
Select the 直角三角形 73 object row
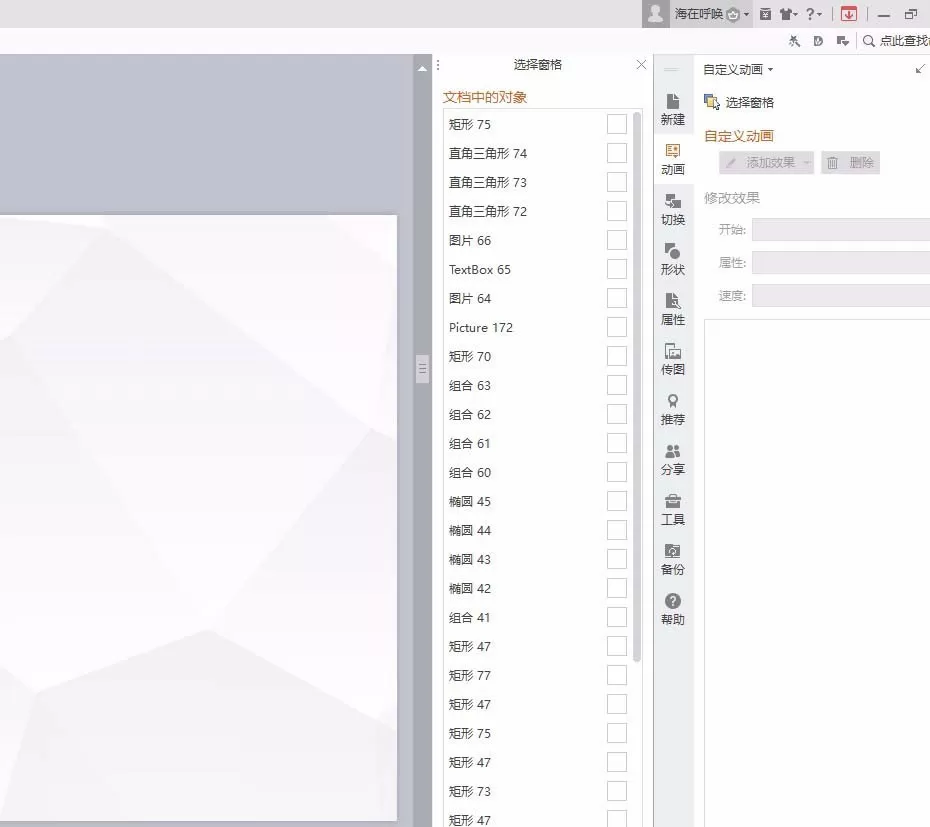coord(537,182)
